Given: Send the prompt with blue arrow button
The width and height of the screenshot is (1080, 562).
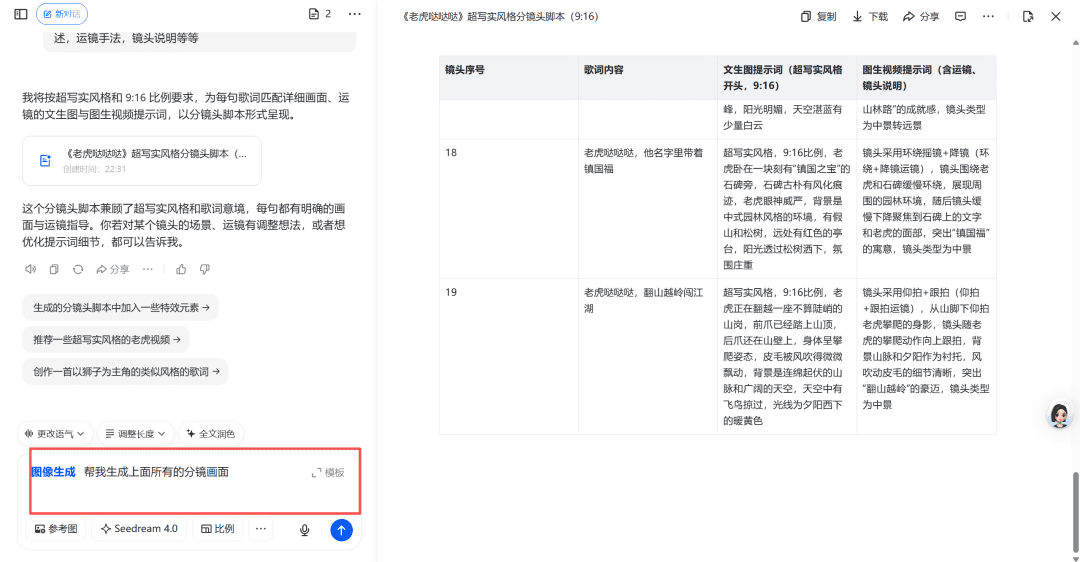Looking at the screenshot, I should click(341, 530).
